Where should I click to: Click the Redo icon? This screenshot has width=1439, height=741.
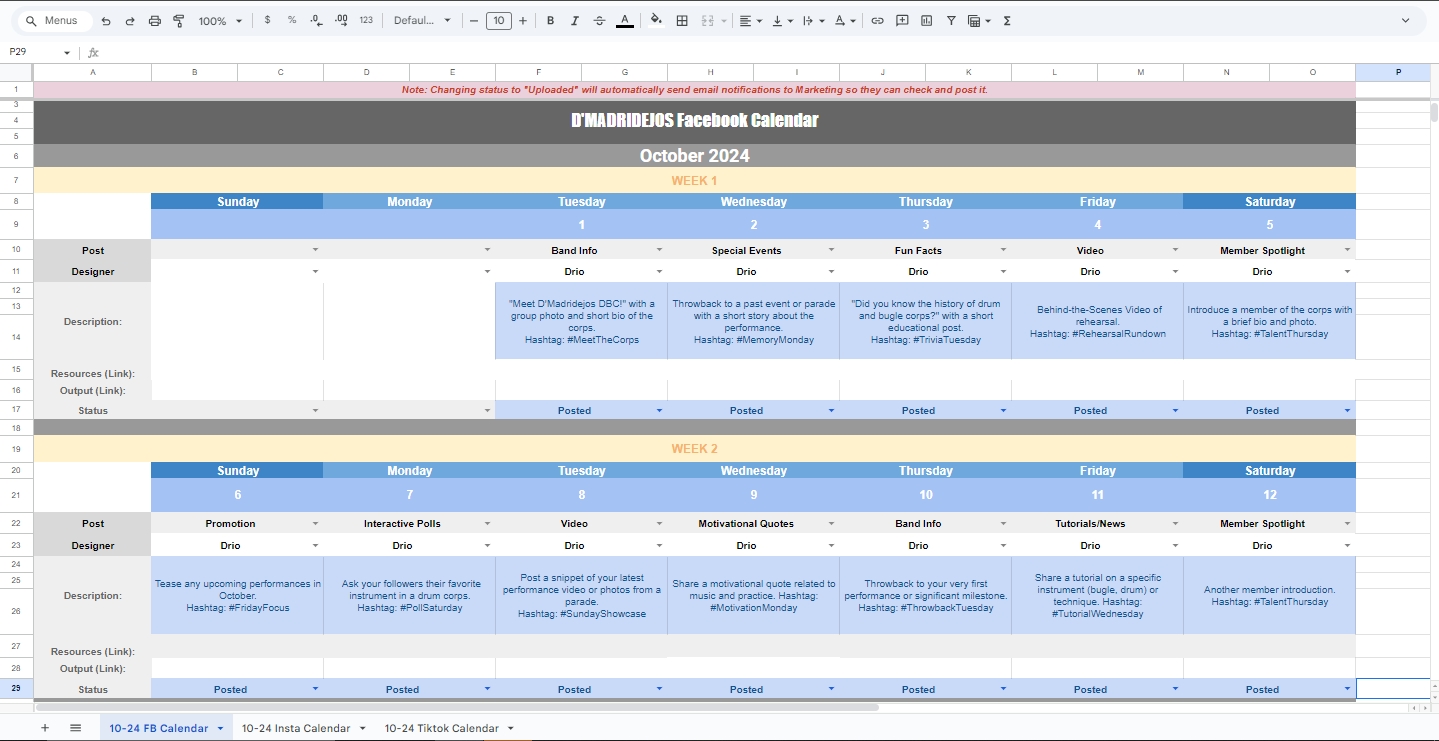(x=130, y=21)
